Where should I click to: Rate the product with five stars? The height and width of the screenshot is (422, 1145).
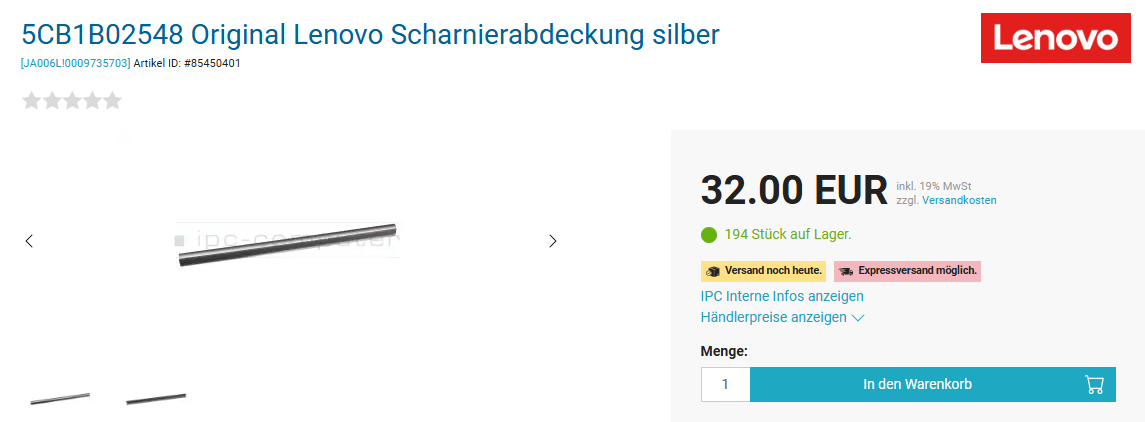[112, 101]
